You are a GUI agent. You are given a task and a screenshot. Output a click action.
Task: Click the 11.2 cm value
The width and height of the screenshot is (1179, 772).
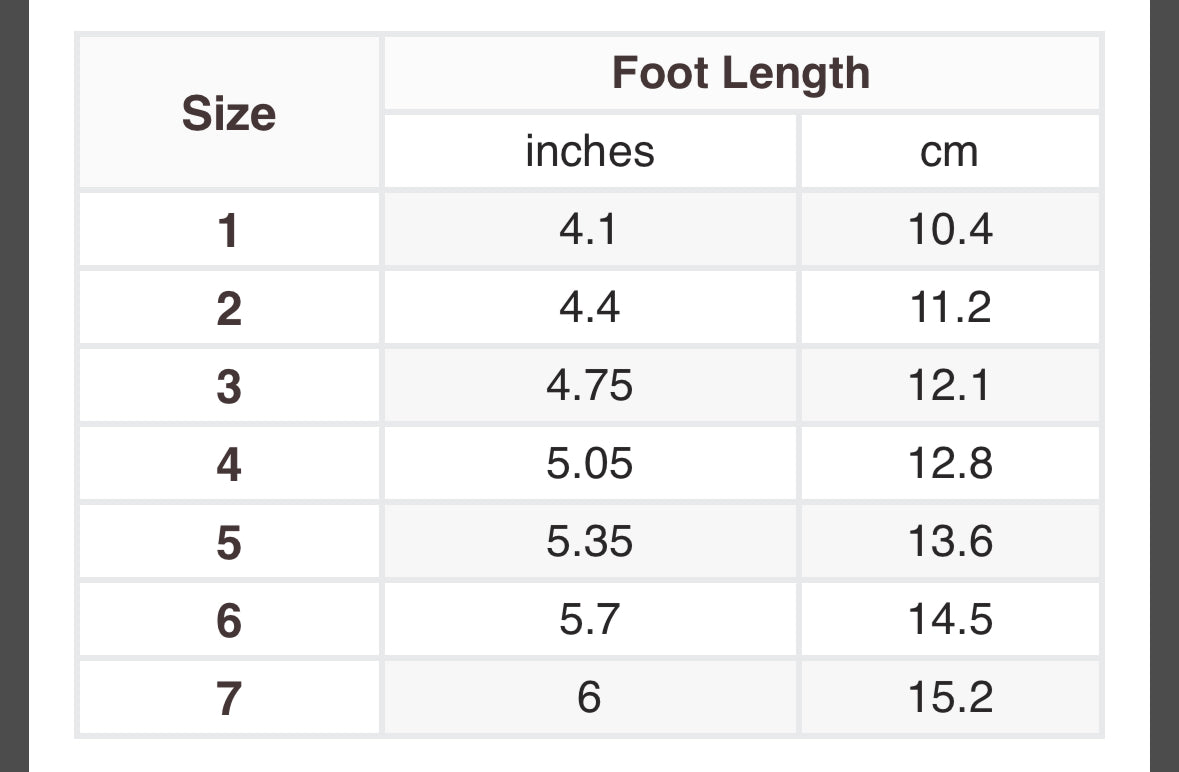pyautogui.click(x=950, y=307)
